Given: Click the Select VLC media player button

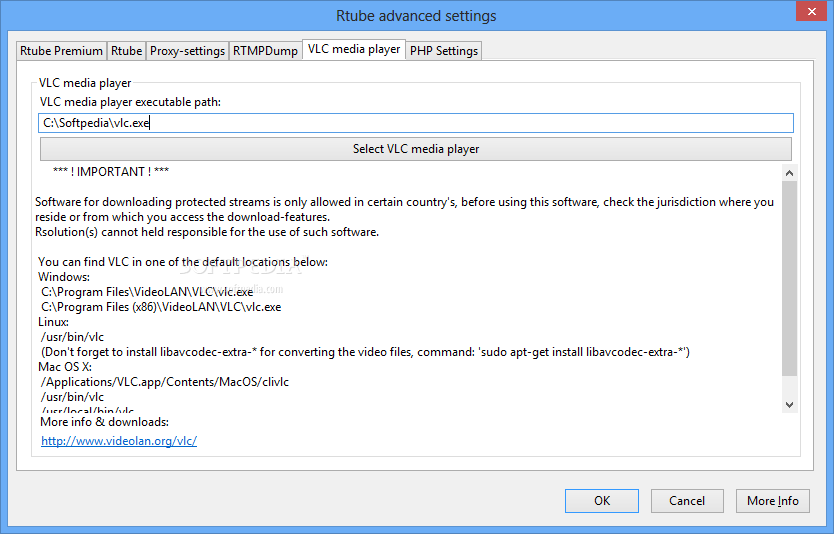Looking at the screenshot, I should pos(416,149).
